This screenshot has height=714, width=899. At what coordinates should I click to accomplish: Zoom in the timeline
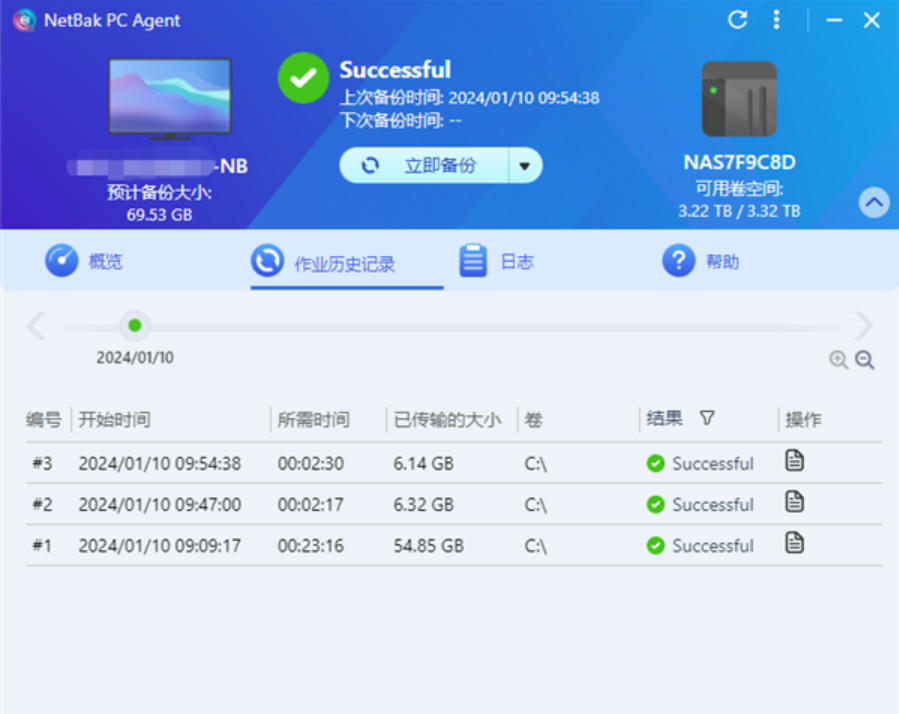tap(838, 360)
